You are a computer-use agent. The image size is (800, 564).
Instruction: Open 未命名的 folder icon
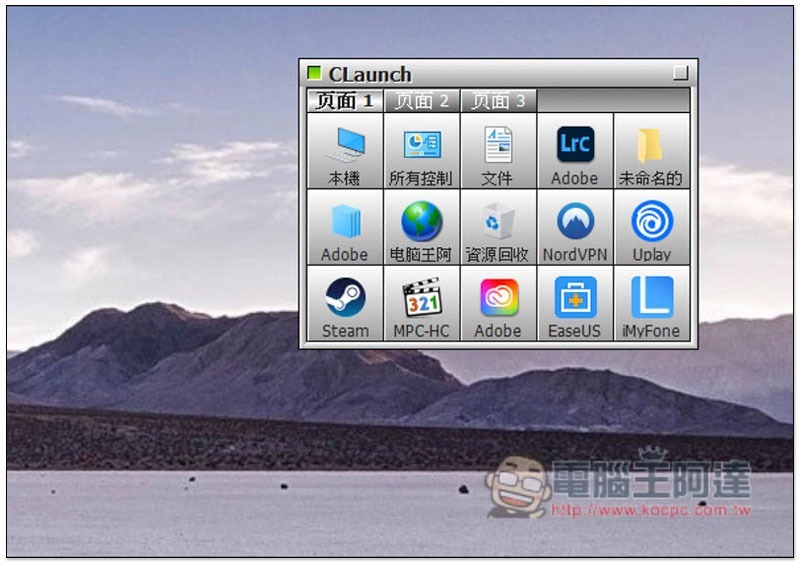[x=652, y=151]
